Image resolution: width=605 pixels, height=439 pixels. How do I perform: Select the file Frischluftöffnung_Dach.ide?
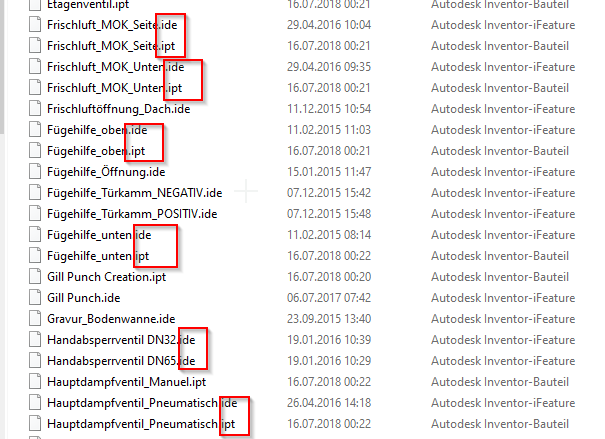pyautogui.click(x=118, y=109)
